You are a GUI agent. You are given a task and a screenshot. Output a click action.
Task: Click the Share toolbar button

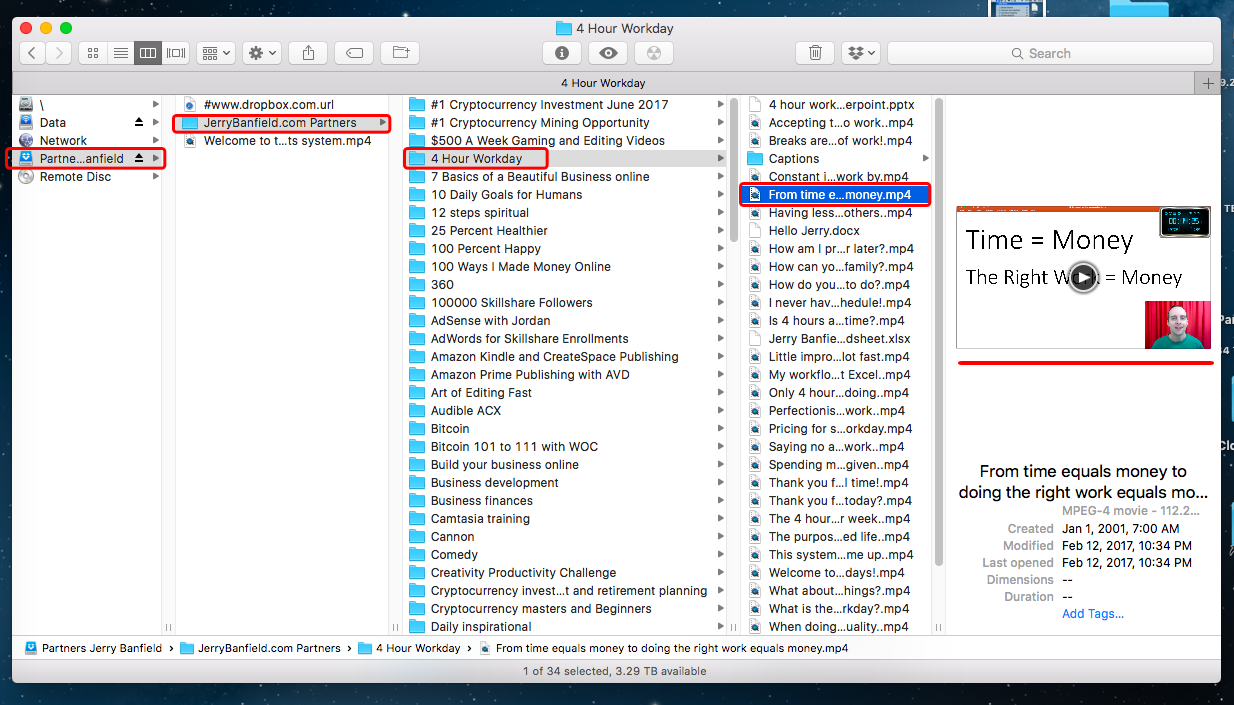[x=308, y=53]
